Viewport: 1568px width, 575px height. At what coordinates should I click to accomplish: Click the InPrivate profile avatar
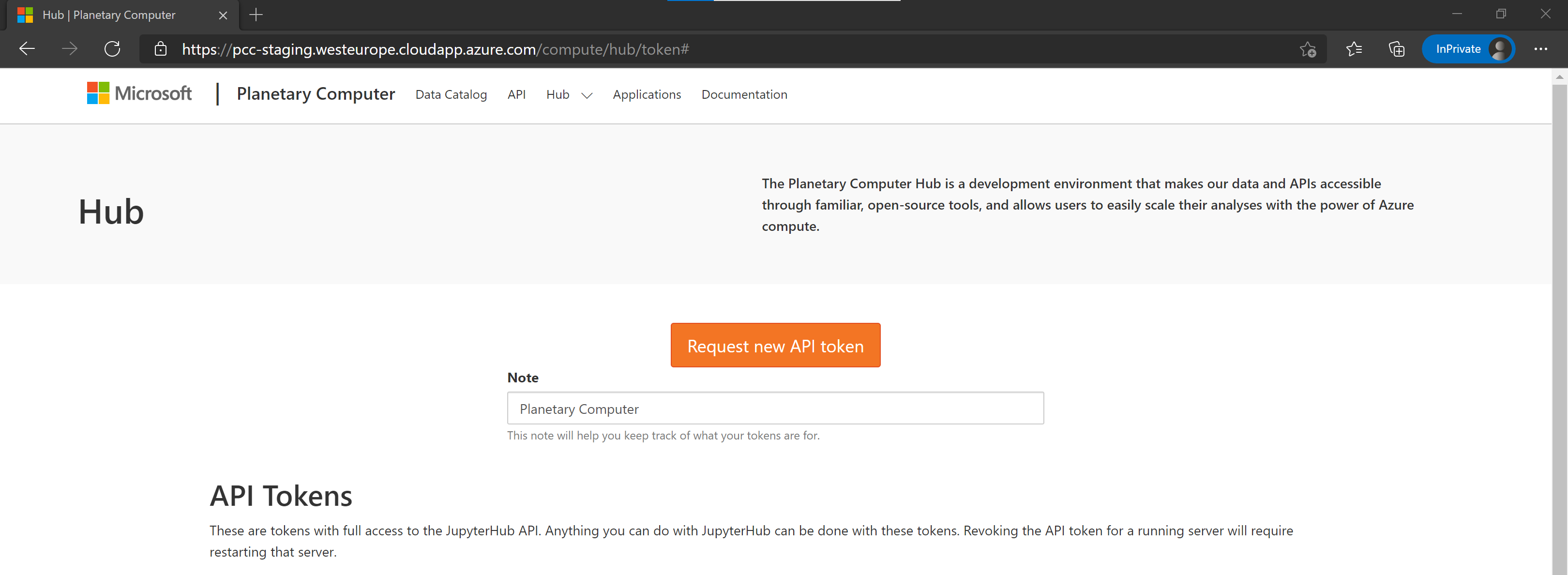[x=1499, y=49]
